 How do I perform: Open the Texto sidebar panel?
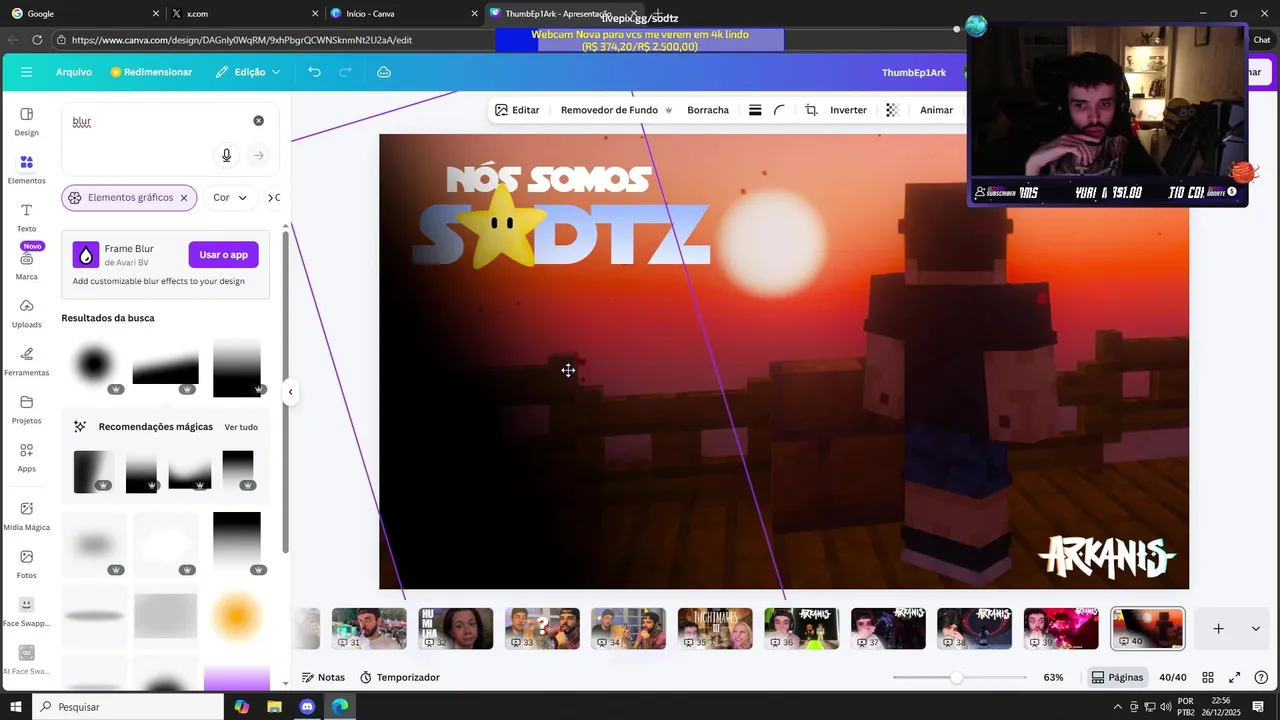point(27,217)
